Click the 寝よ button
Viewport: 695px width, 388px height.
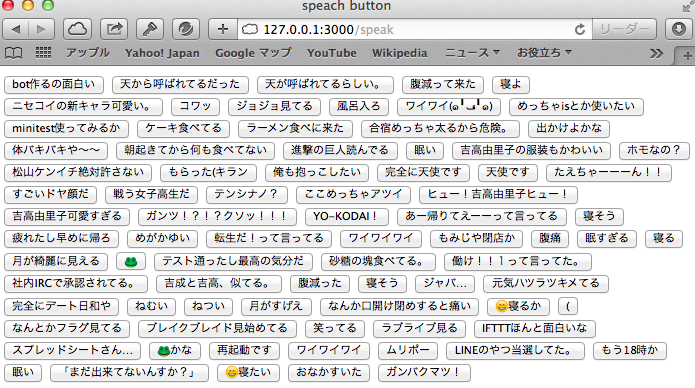[511, 85]
